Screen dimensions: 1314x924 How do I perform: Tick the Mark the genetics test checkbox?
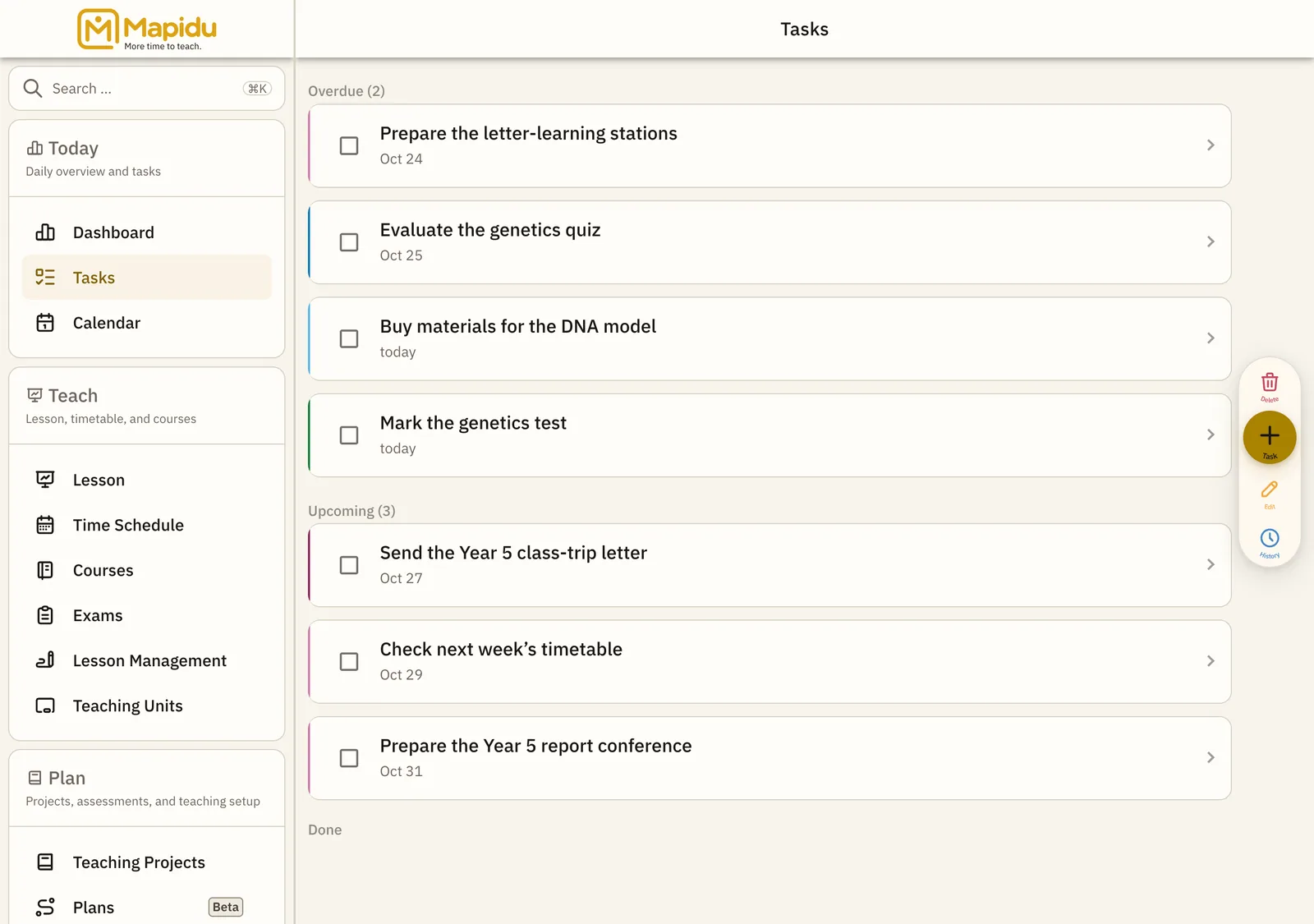pyautogui.click(x=349, y=435)
